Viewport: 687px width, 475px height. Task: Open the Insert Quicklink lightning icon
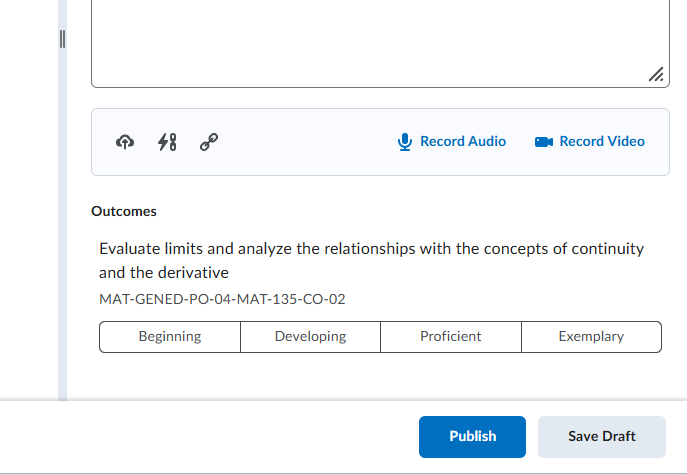click(x=167, y=142)
